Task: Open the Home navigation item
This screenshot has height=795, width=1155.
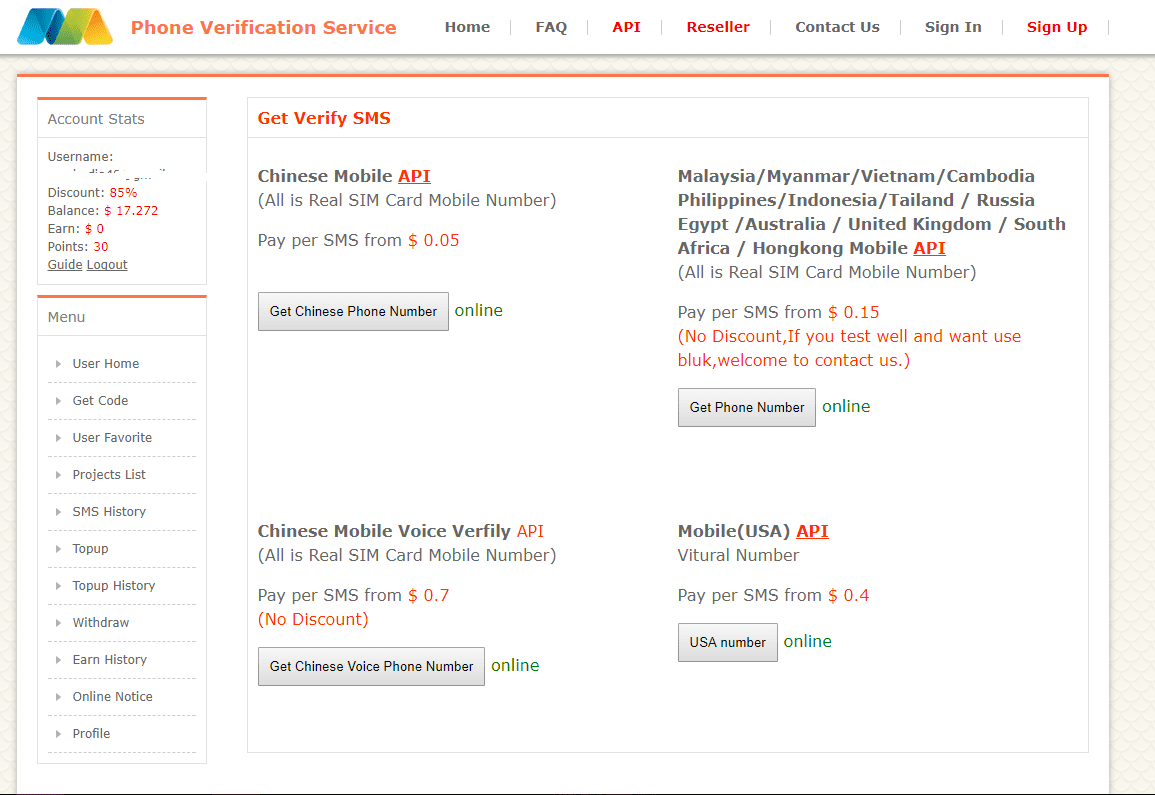Action: pyautogui.click(x=467, y=27)
